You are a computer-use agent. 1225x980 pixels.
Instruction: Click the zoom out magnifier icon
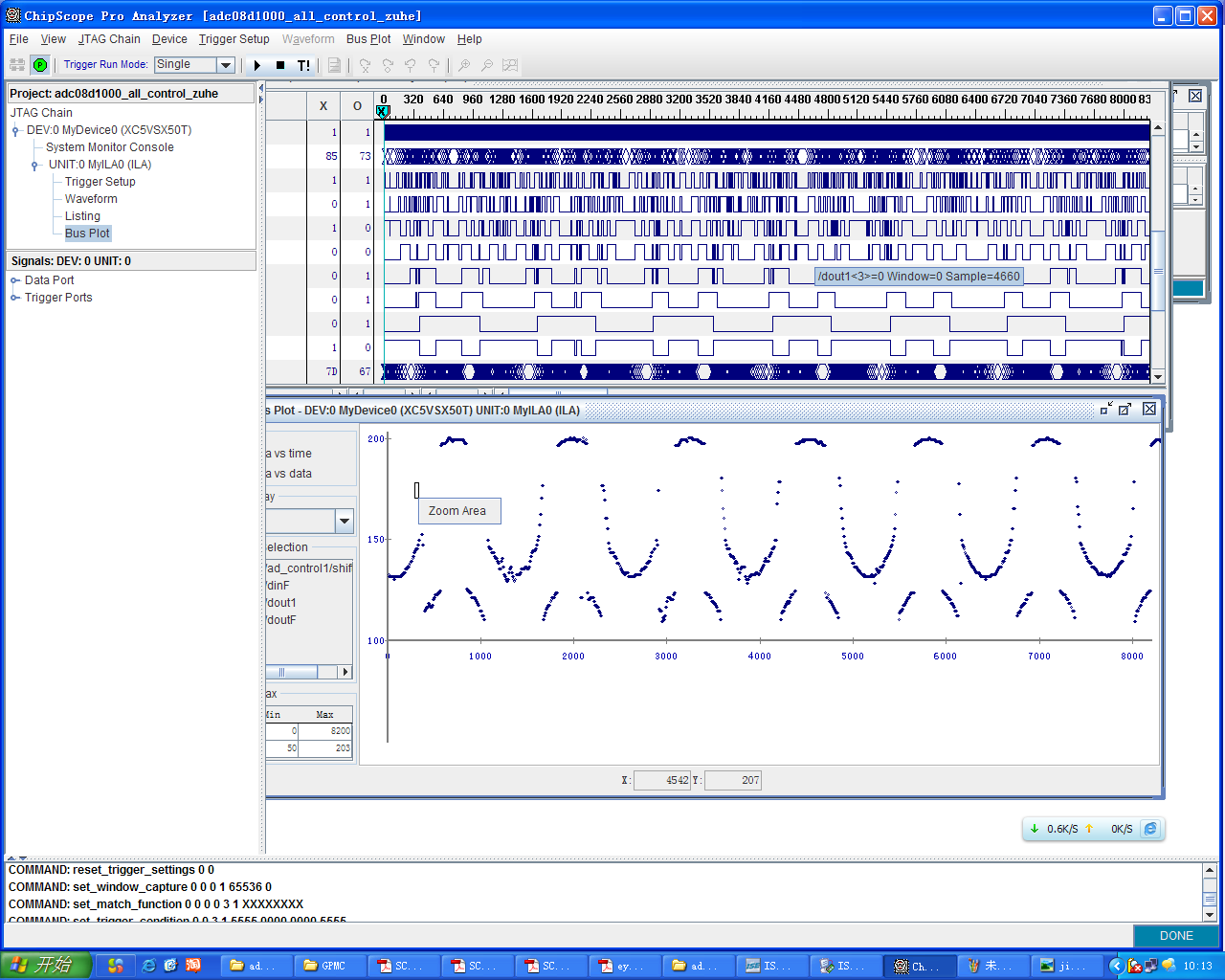487,65
